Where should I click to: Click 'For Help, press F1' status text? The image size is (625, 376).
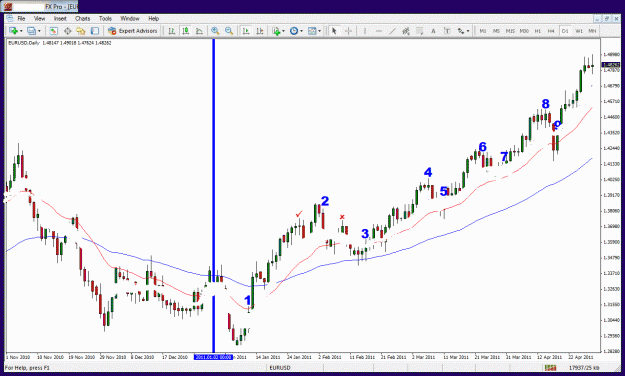click(28, 368)
